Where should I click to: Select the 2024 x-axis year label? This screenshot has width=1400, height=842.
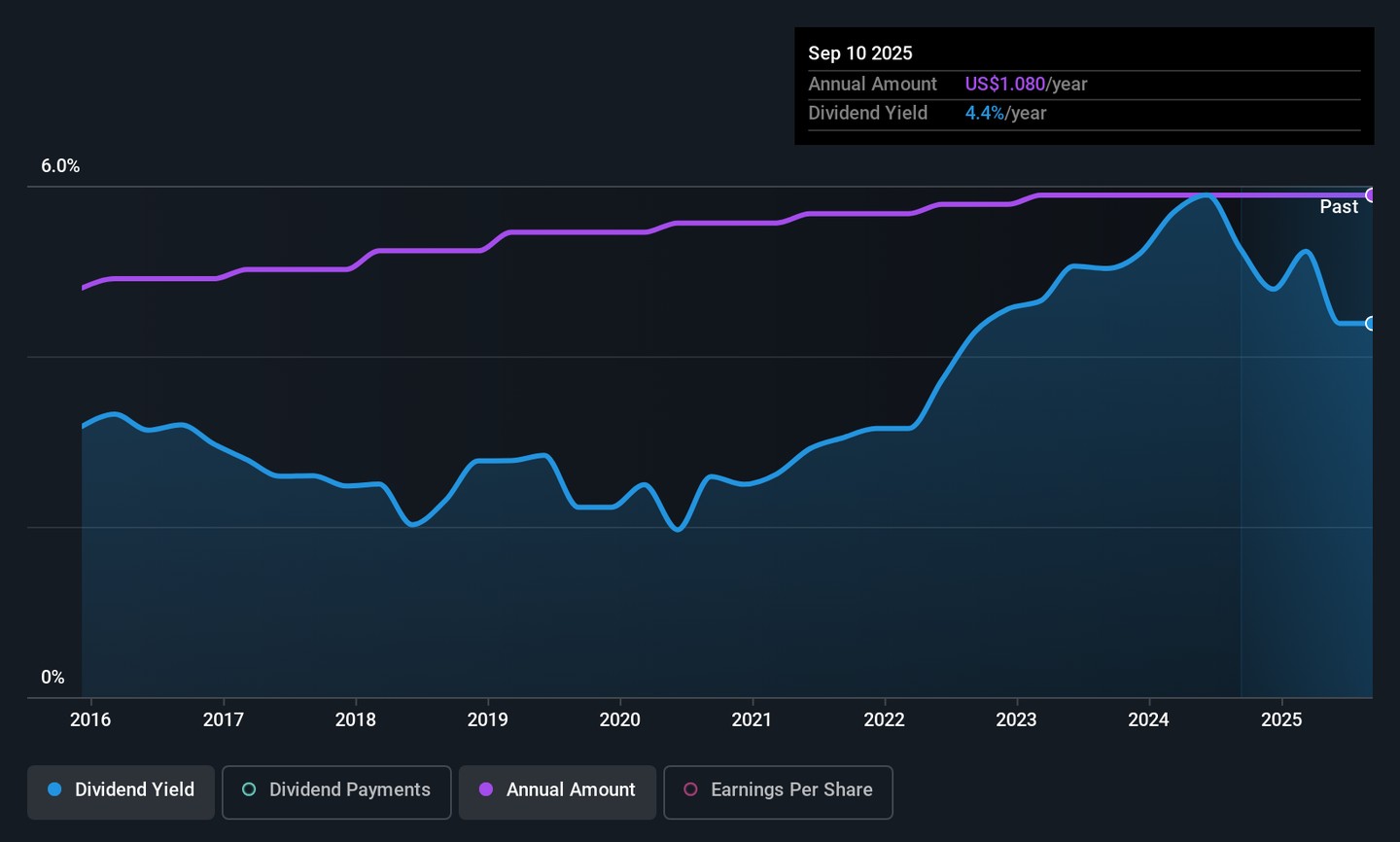[x=1149, y=720]
